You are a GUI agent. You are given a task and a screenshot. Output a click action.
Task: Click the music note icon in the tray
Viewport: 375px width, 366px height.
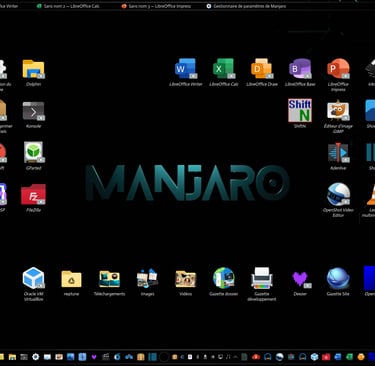pyautogui.click(x=228, y=357)
